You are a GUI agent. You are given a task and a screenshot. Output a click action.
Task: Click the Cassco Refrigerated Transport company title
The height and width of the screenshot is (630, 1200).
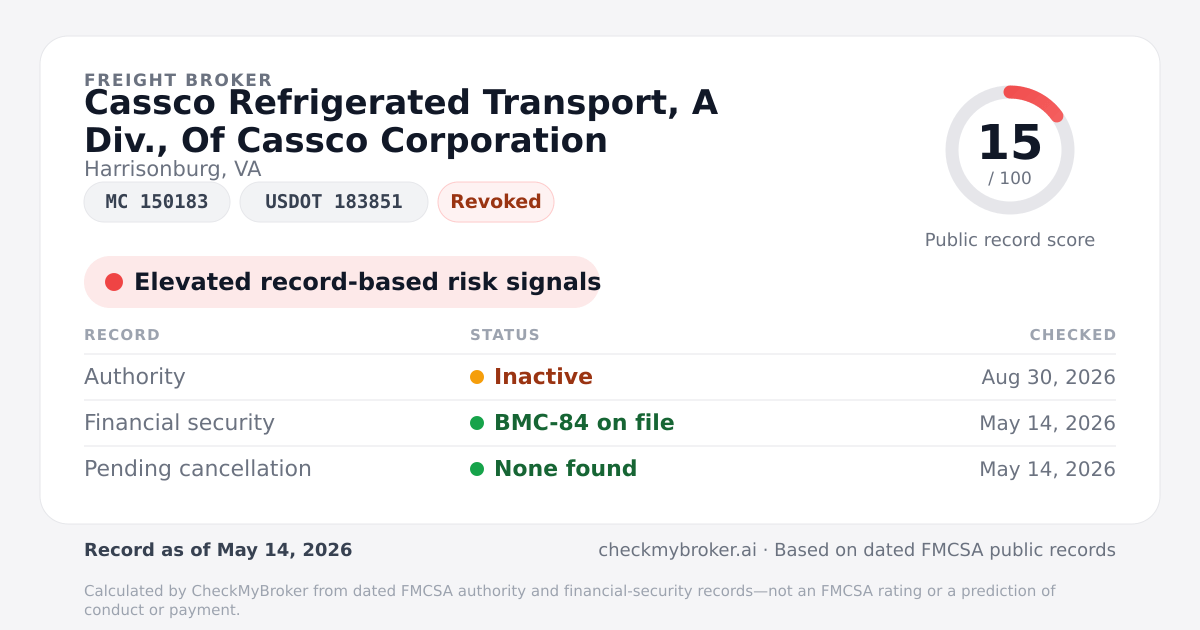pyautogui.click(x=401, y=121)
